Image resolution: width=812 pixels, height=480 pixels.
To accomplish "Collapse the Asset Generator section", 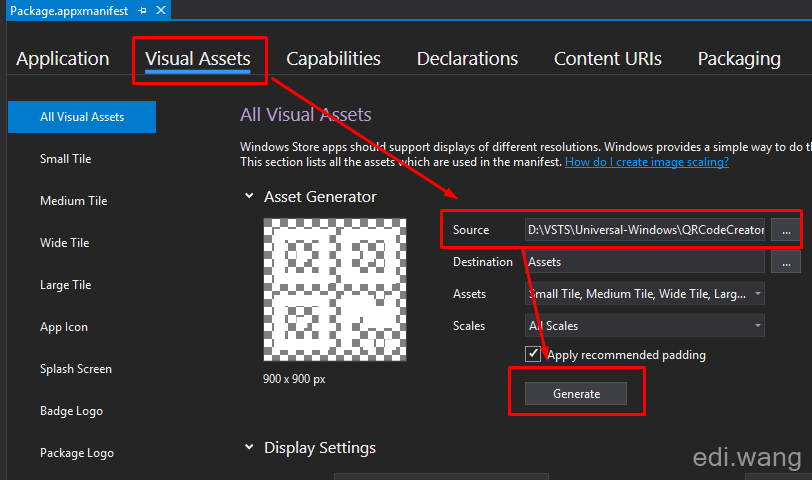I will pos(249,196).
